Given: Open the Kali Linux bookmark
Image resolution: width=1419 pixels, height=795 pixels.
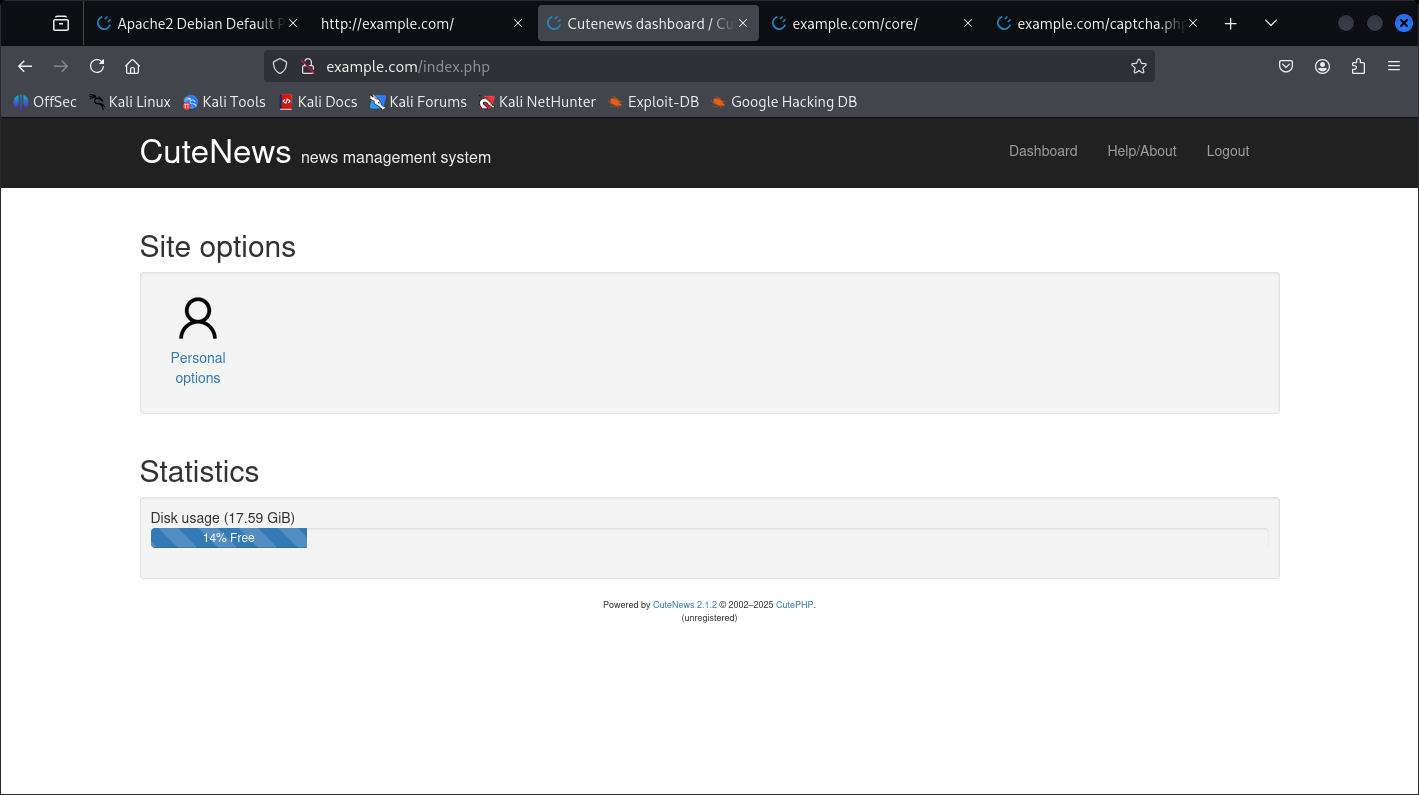Looking at the screenshot, I should tap(130, 102).
